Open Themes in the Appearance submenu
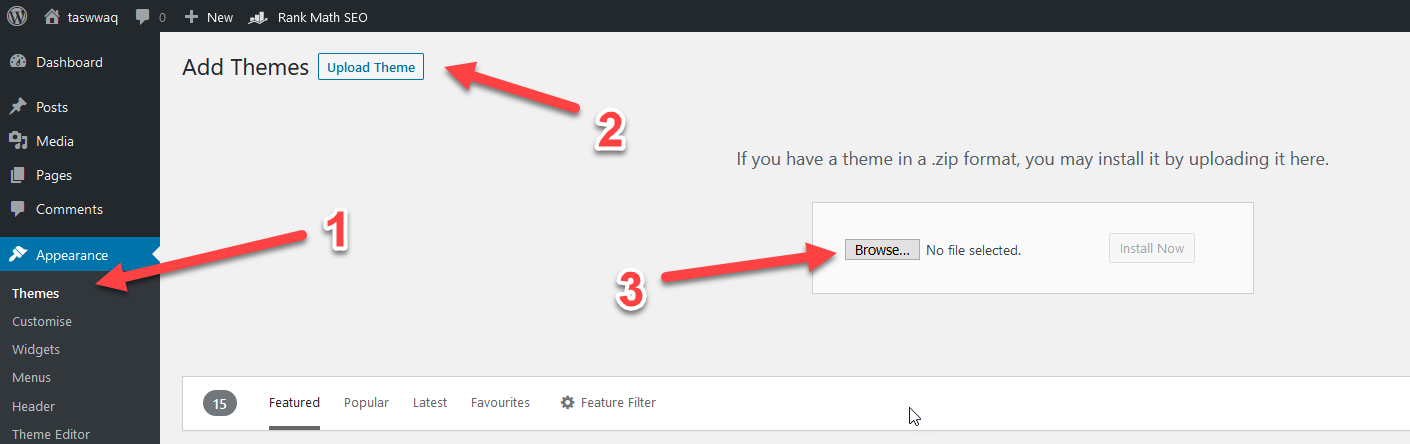The image size is (1410, 444). [x=35, y=293]
